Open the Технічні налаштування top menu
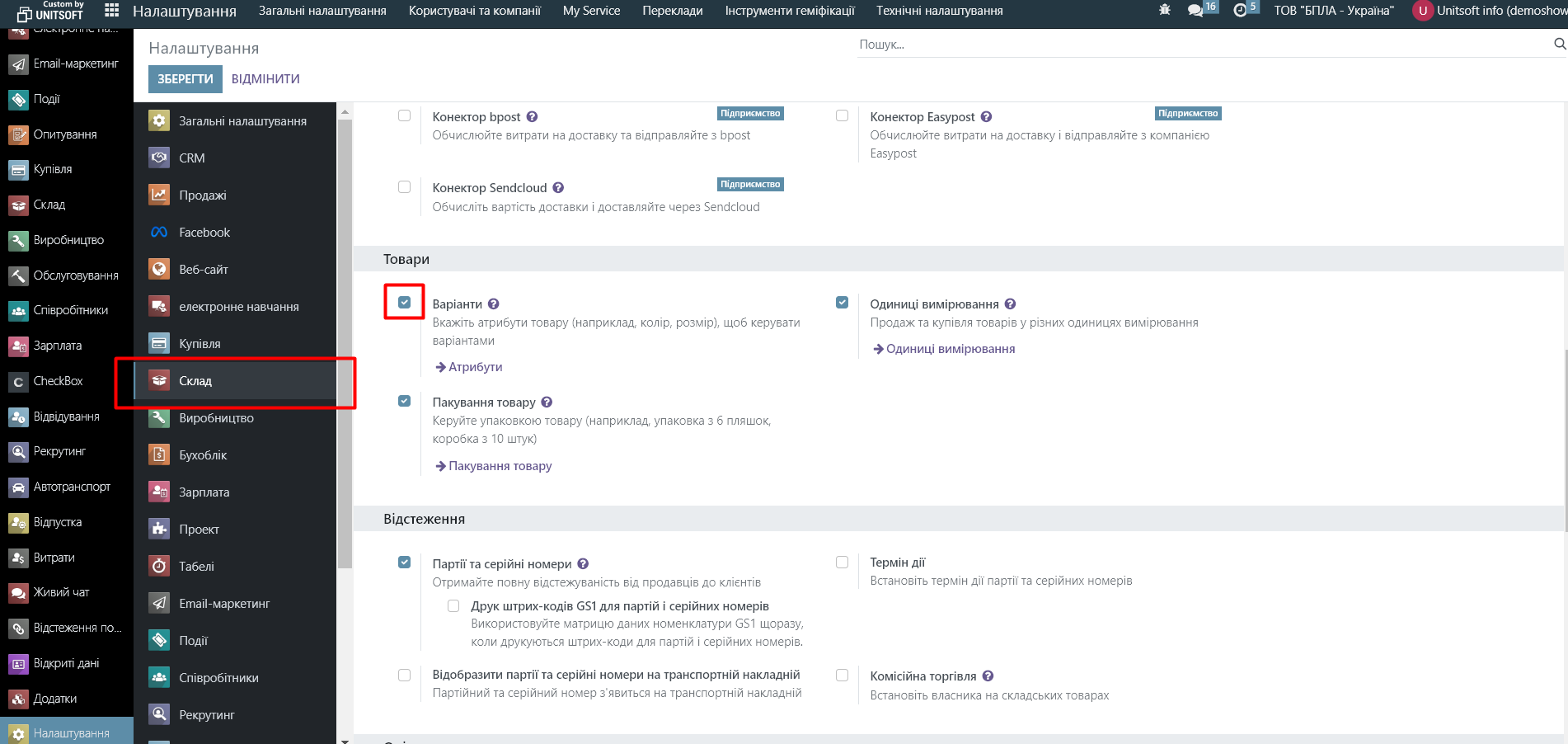 (x=939, y=11)
